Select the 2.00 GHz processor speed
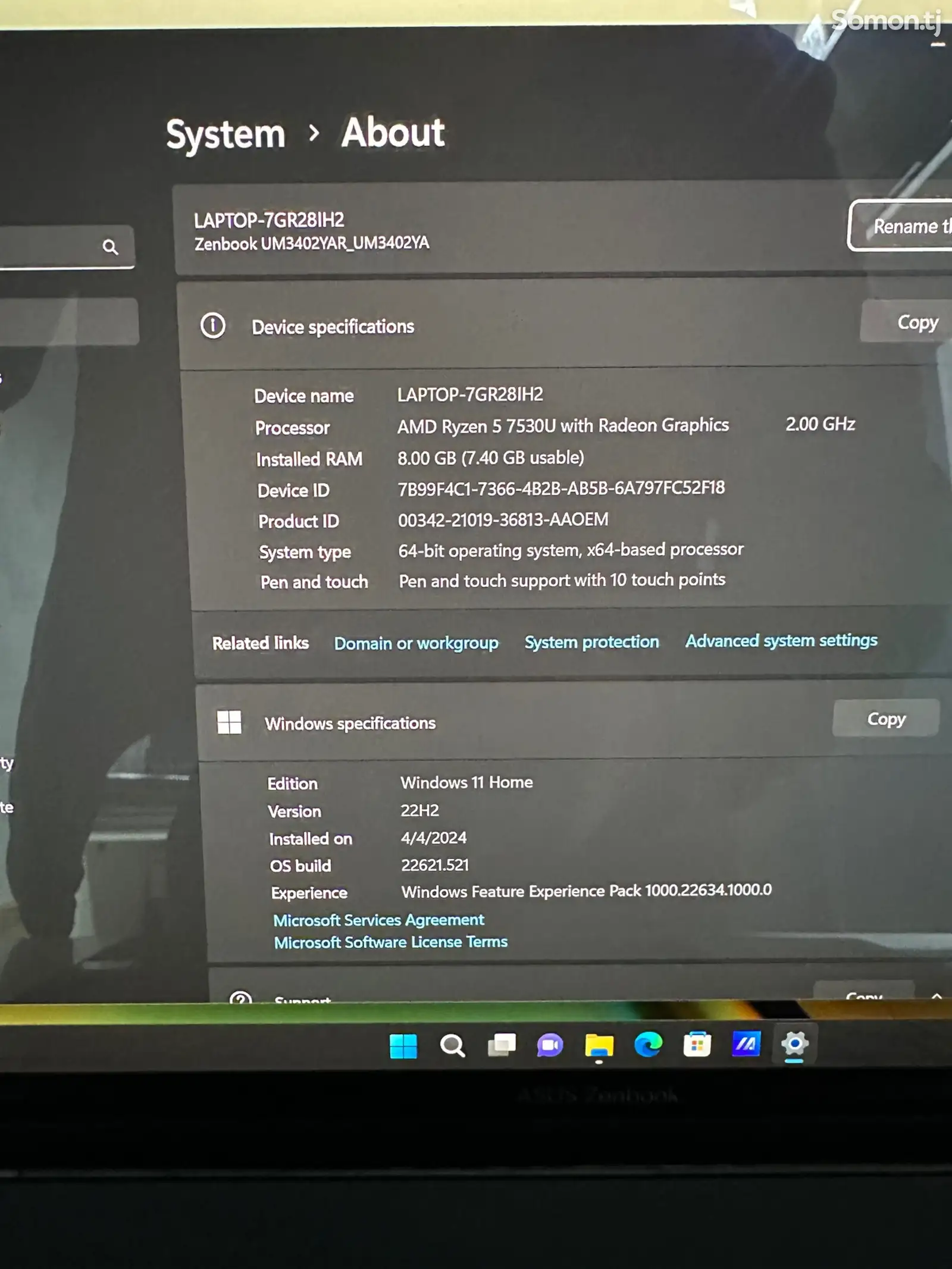Screen dimensions: 952x1269 [x=820, y=424]
